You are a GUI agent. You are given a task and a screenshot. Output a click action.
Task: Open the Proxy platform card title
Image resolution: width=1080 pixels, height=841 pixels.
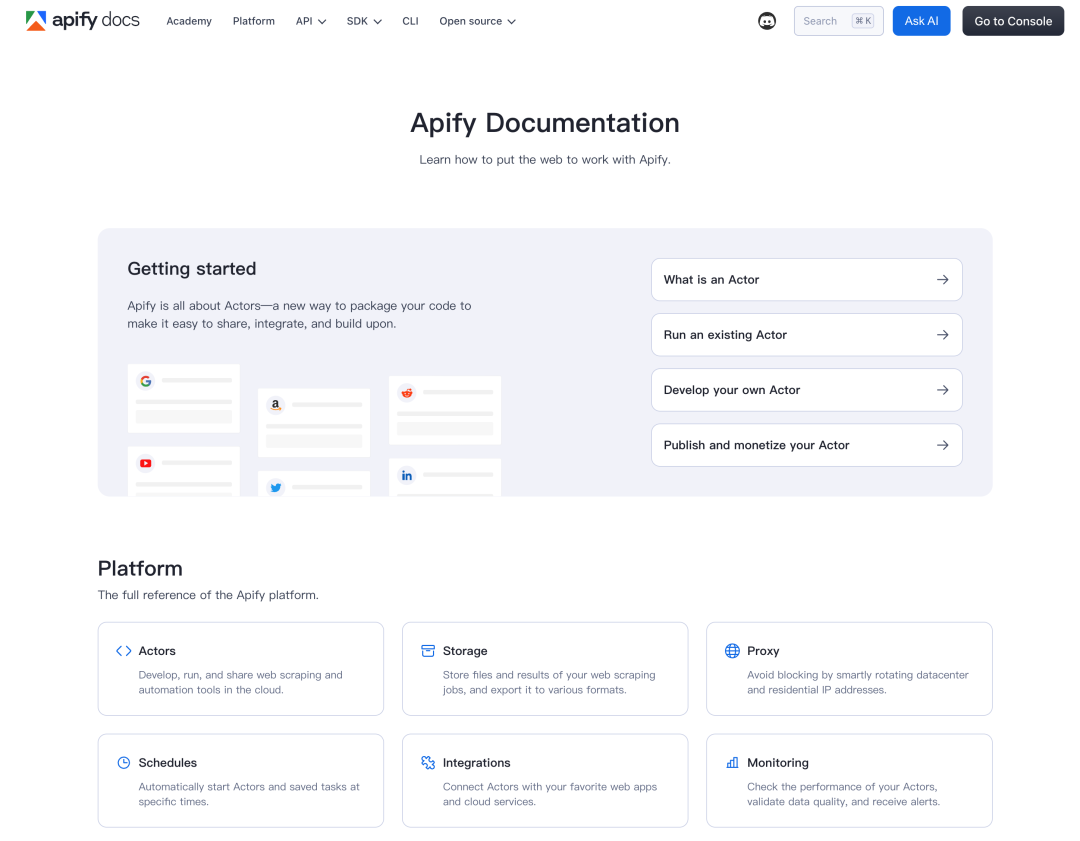[763, 651]
